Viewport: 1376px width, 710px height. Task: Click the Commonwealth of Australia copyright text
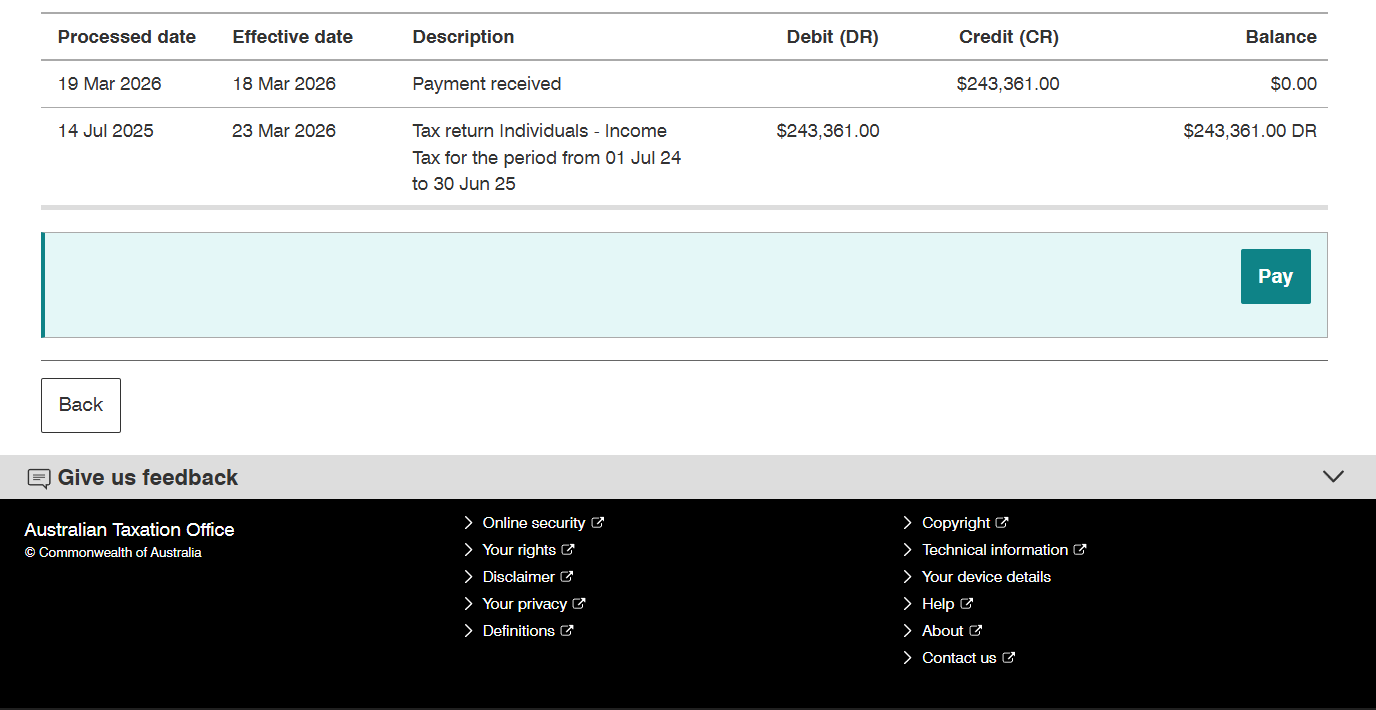point(113,553)
